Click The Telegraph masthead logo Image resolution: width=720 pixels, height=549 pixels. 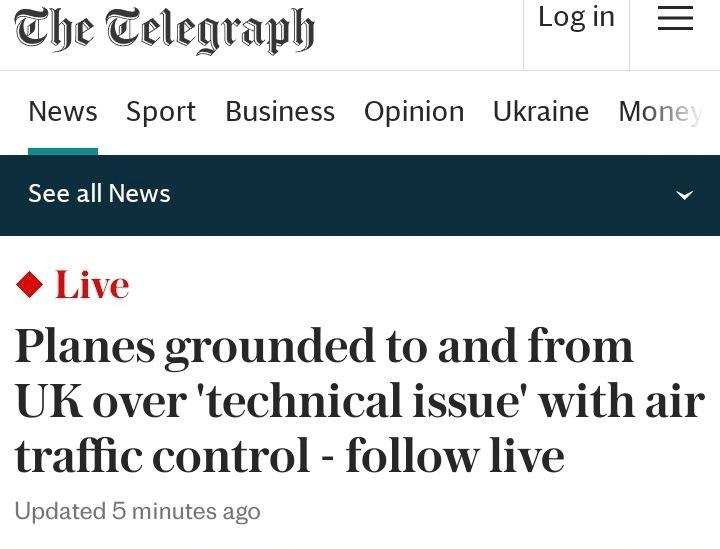164,30
